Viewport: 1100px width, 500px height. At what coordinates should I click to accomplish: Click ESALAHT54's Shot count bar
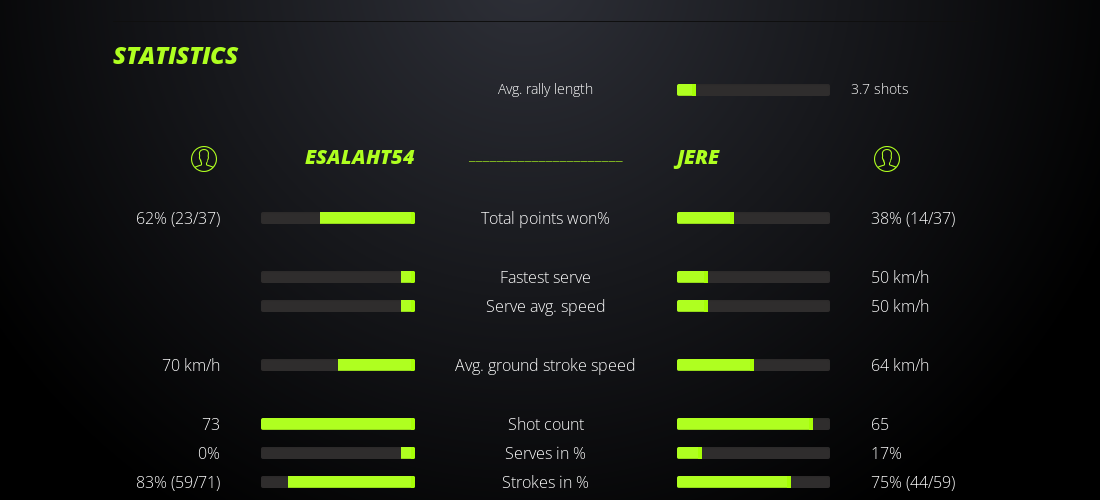338,424
